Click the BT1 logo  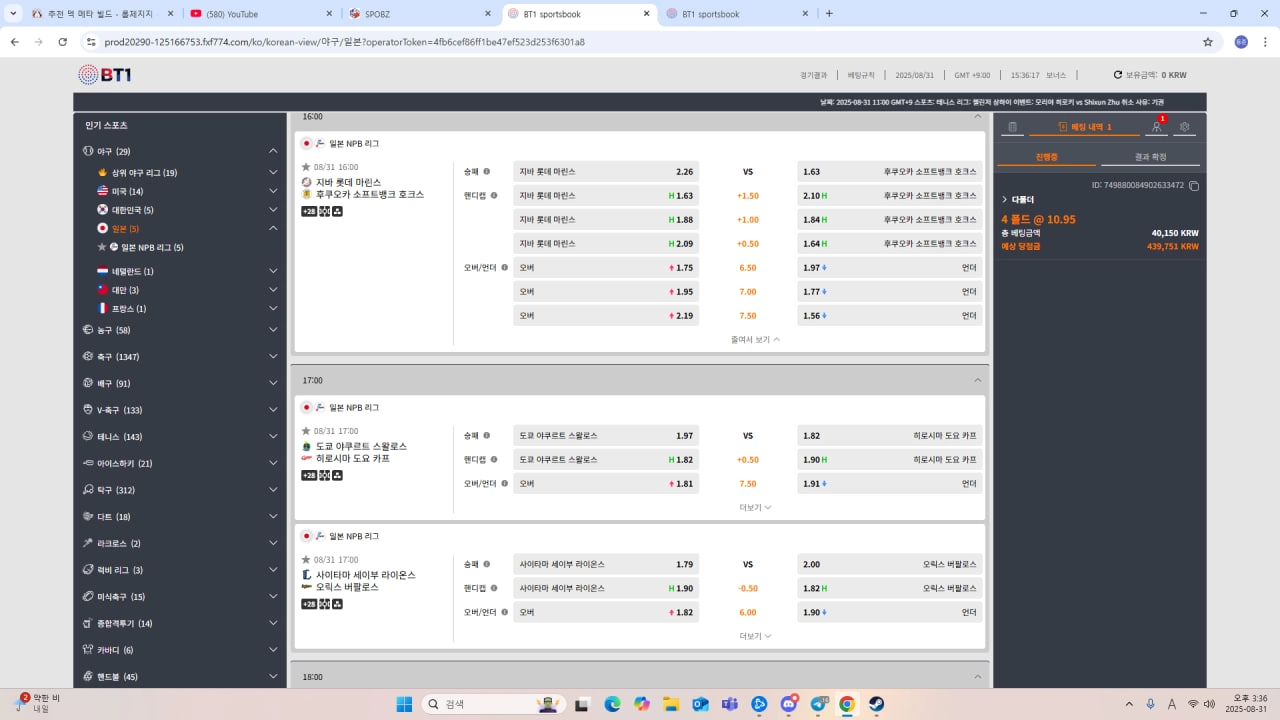(105, 75)
